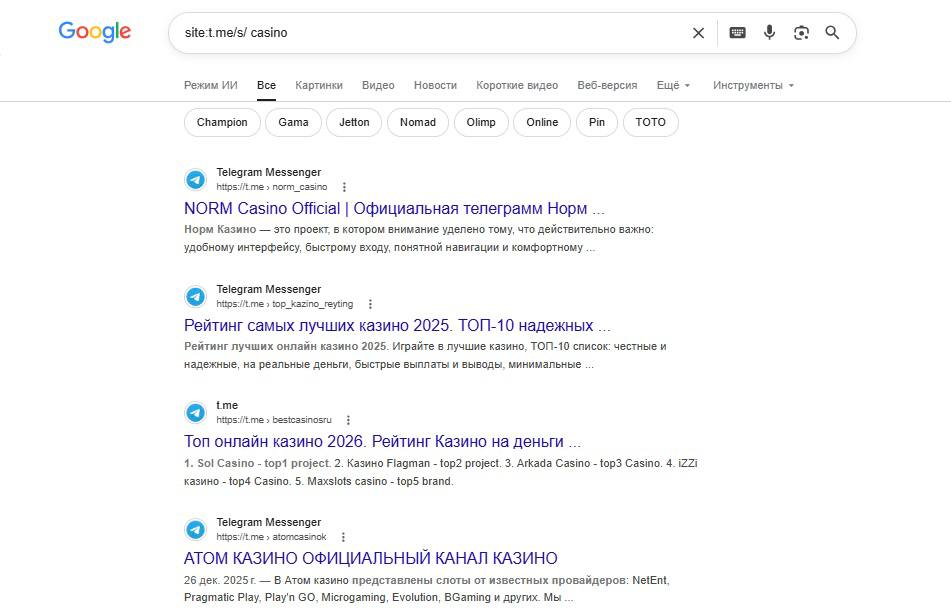Open more options for norm_casino result
The height and width of the screenshot is (616, 951).
(x=344, y=187)
